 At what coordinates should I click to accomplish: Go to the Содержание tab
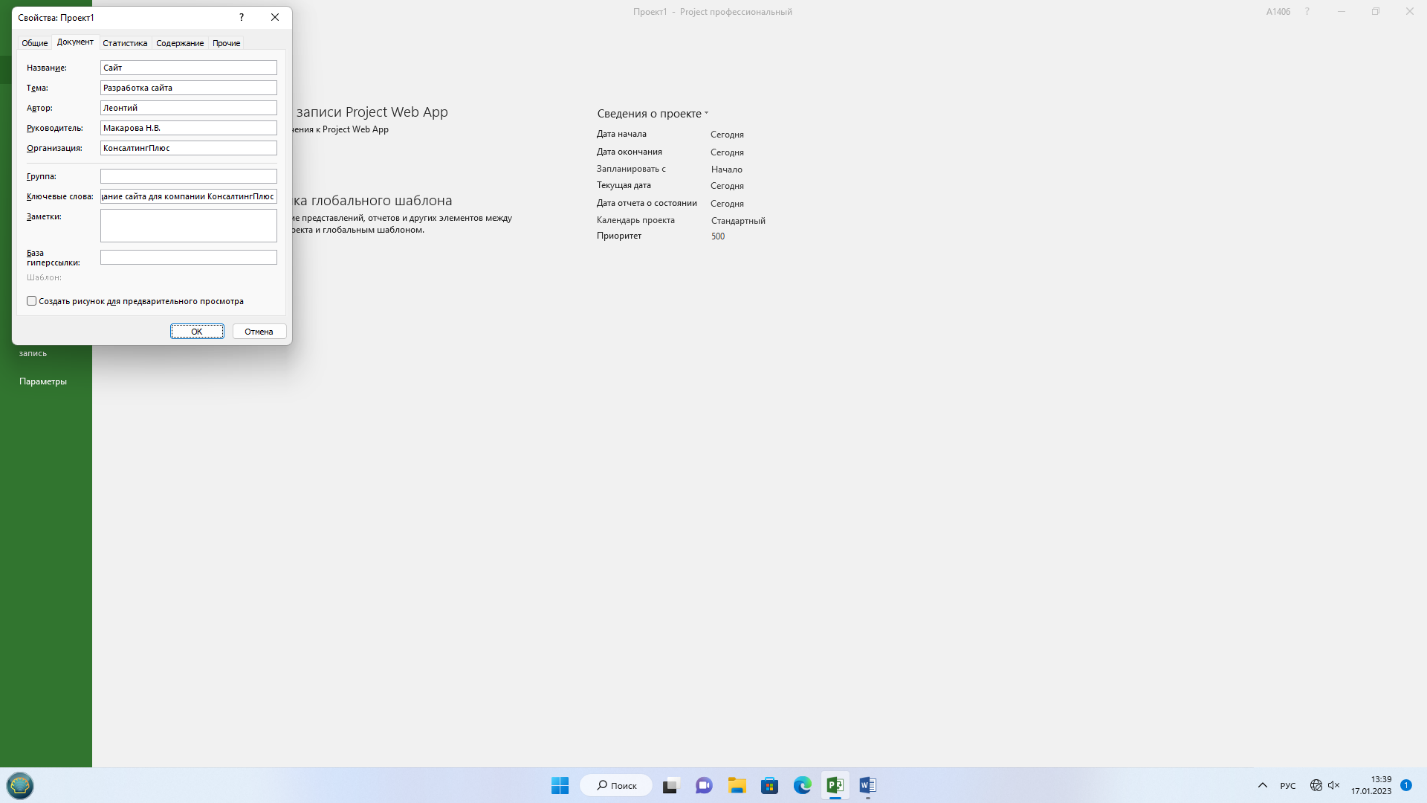[180, 43]
